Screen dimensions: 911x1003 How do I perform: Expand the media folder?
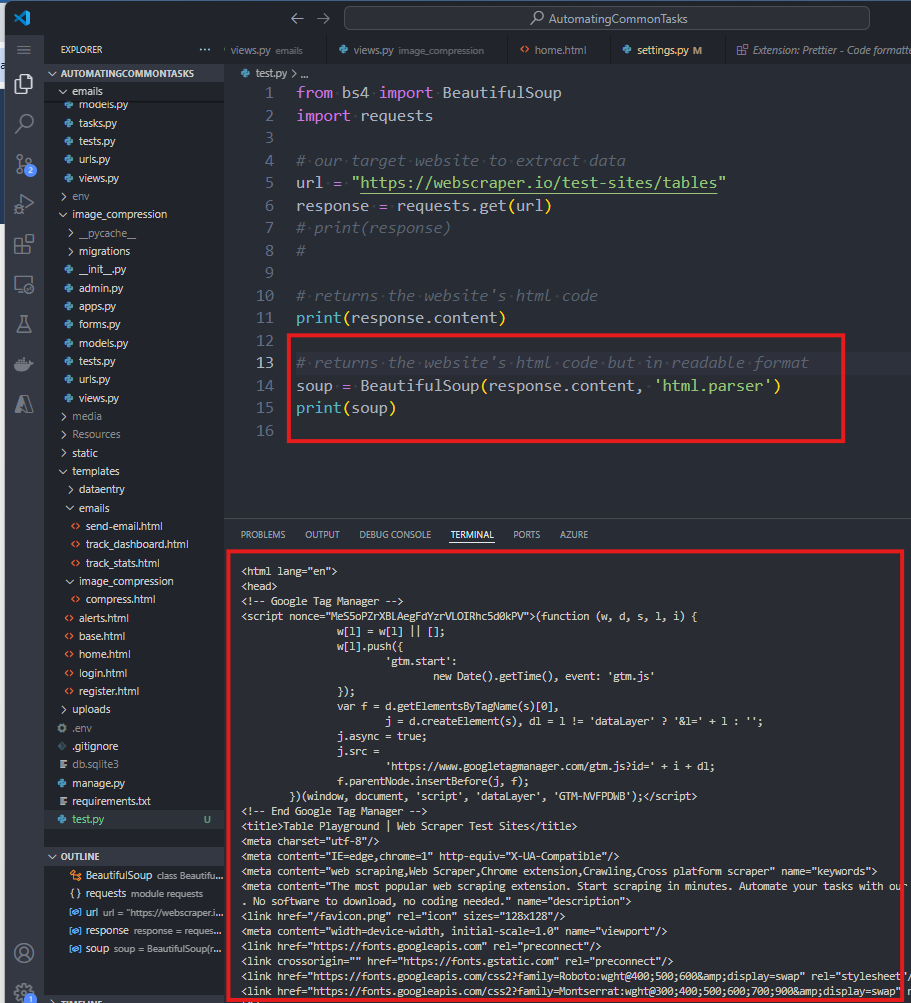[x=134, y=416]
